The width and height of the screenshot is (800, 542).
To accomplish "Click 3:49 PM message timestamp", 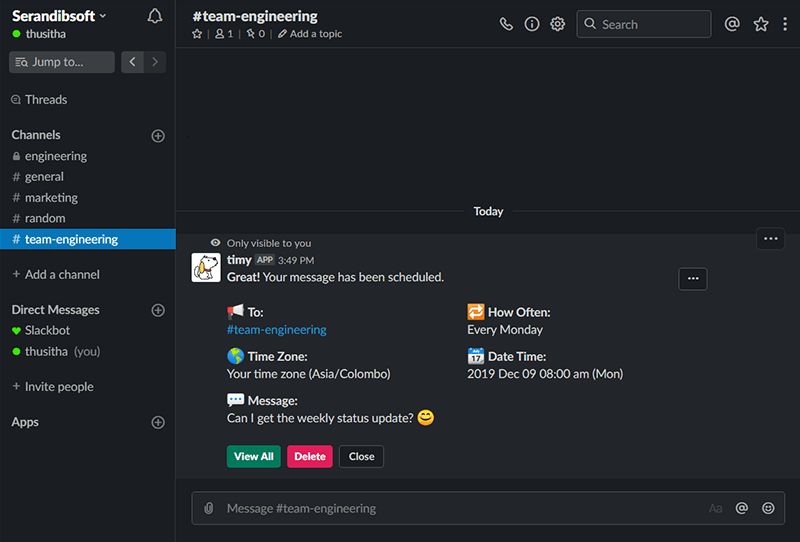I will point(296,260).
